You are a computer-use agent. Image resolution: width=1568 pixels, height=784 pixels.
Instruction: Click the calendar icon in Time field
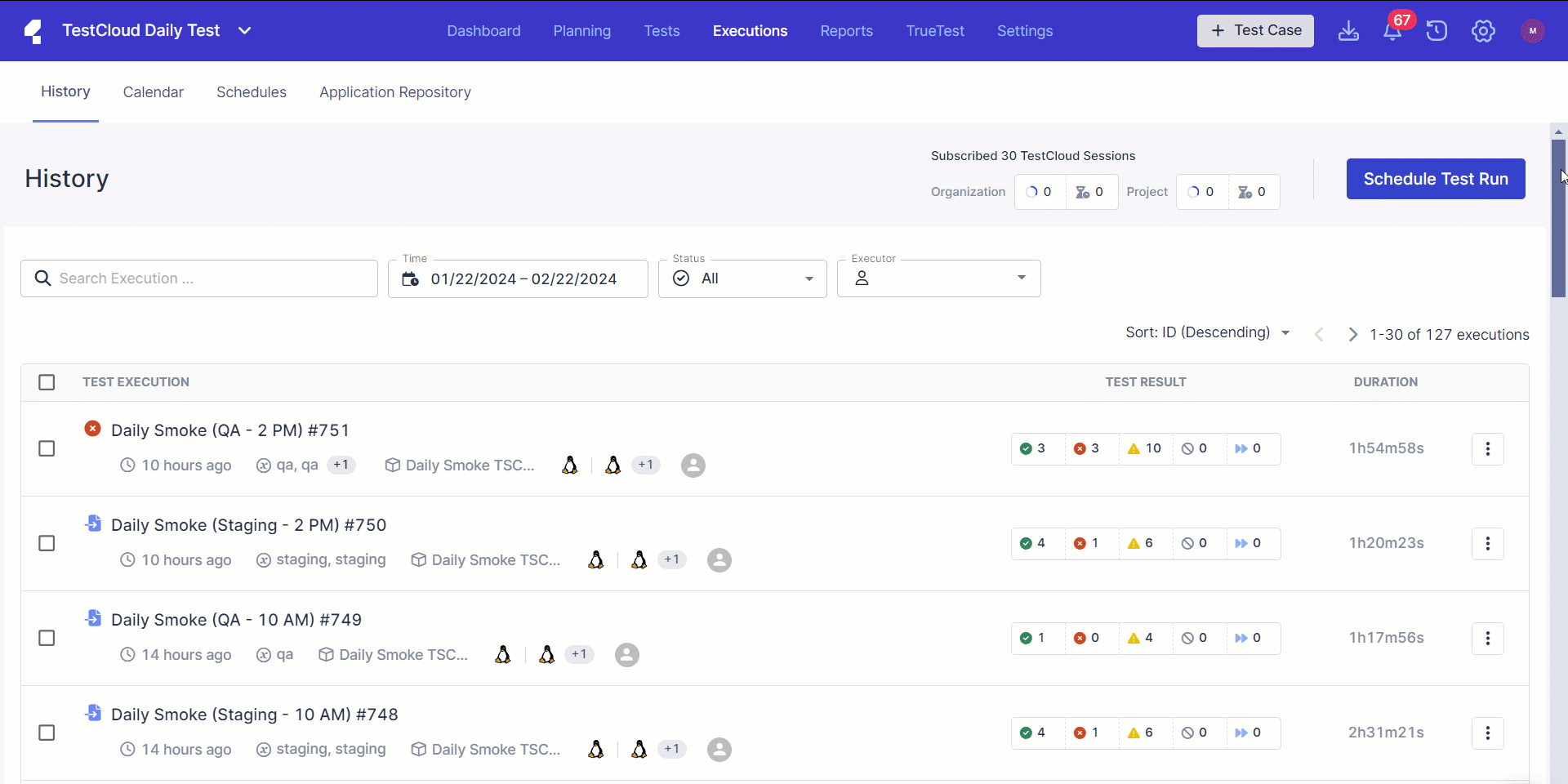click(x=410, y=278)
